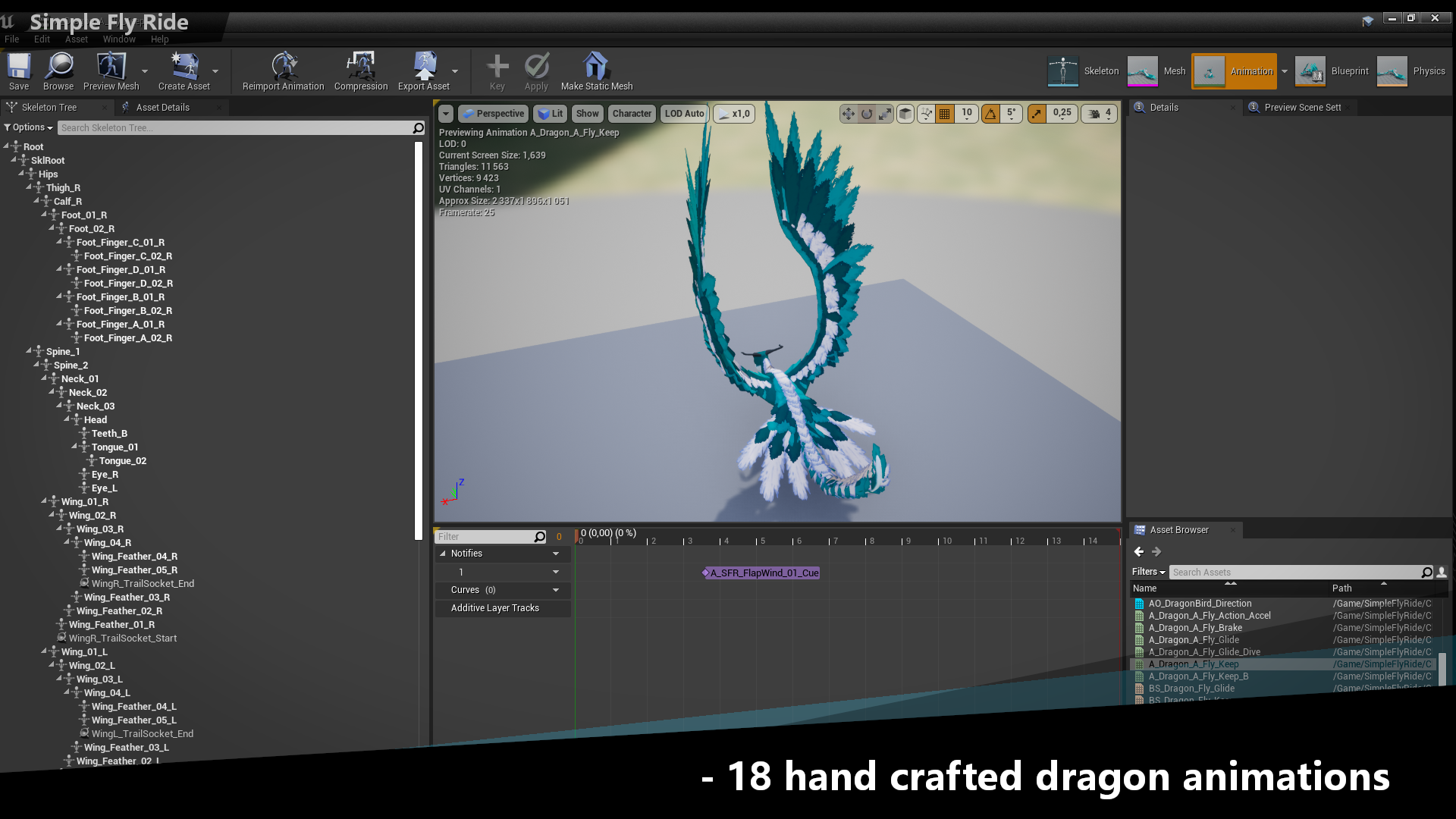Click the Key button in toolbar

(x=496, y=71)
